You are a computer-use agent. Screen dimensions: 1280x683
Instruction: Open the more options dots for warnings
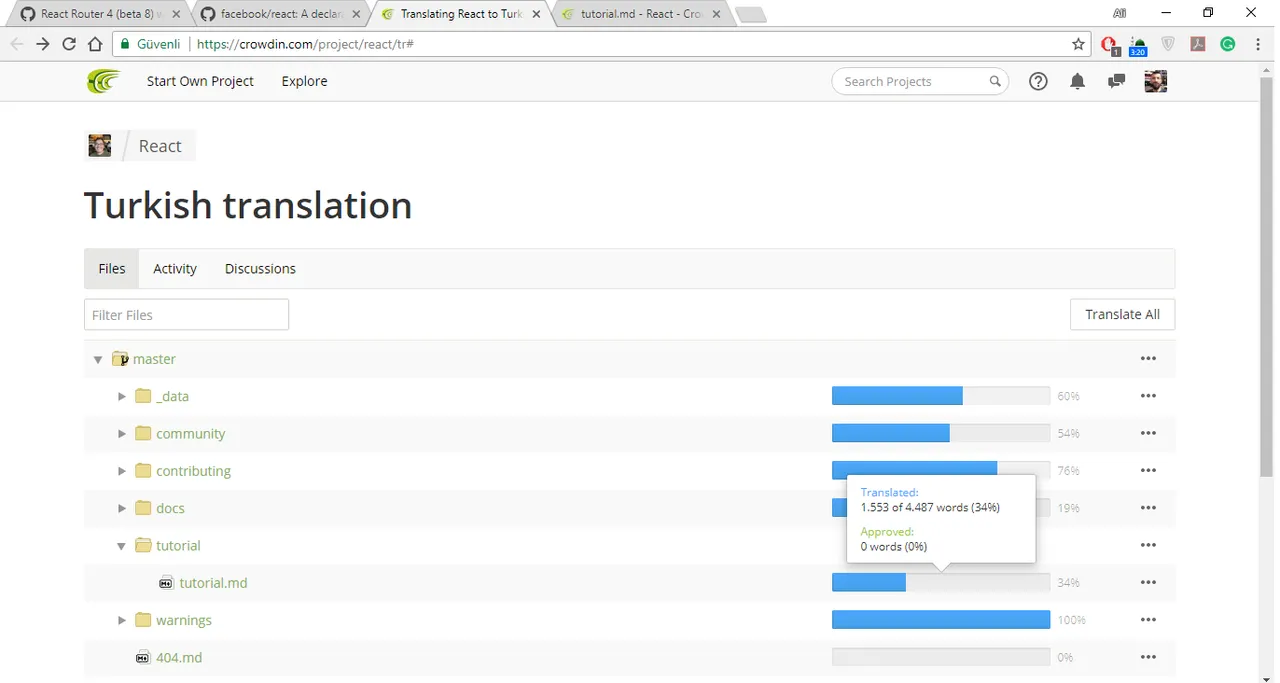[1148, 620]
